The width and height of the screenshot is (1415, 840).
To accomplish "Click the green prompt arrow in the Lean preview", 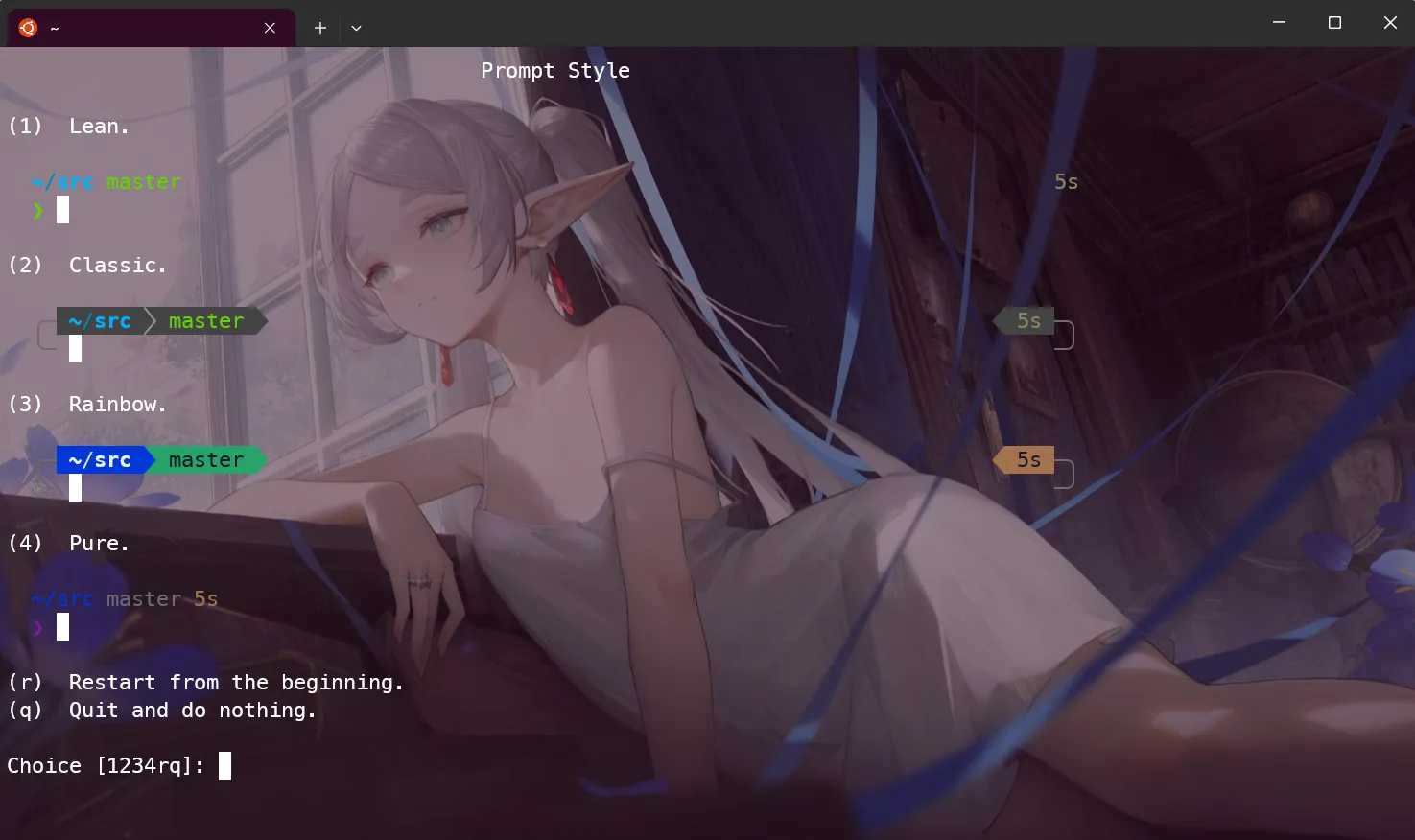I will [38, 210].
